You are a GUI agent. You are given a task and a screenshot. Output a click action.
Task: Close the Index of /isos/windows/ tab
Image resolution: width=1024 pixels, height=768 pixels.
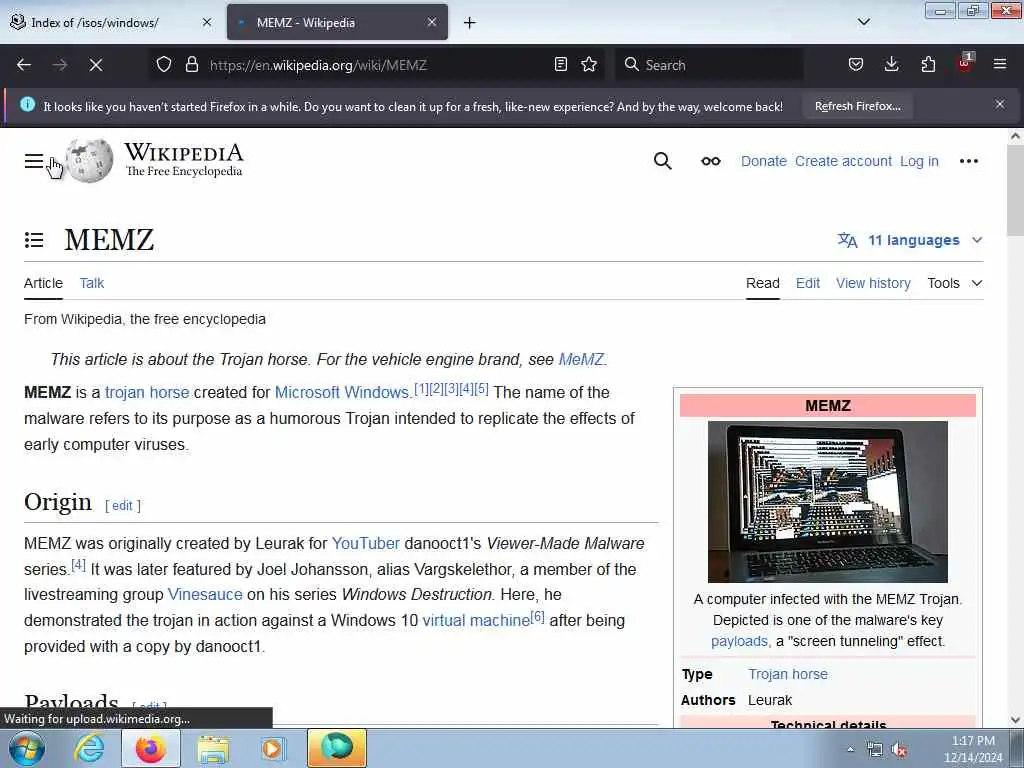click(x=207, y=22)
